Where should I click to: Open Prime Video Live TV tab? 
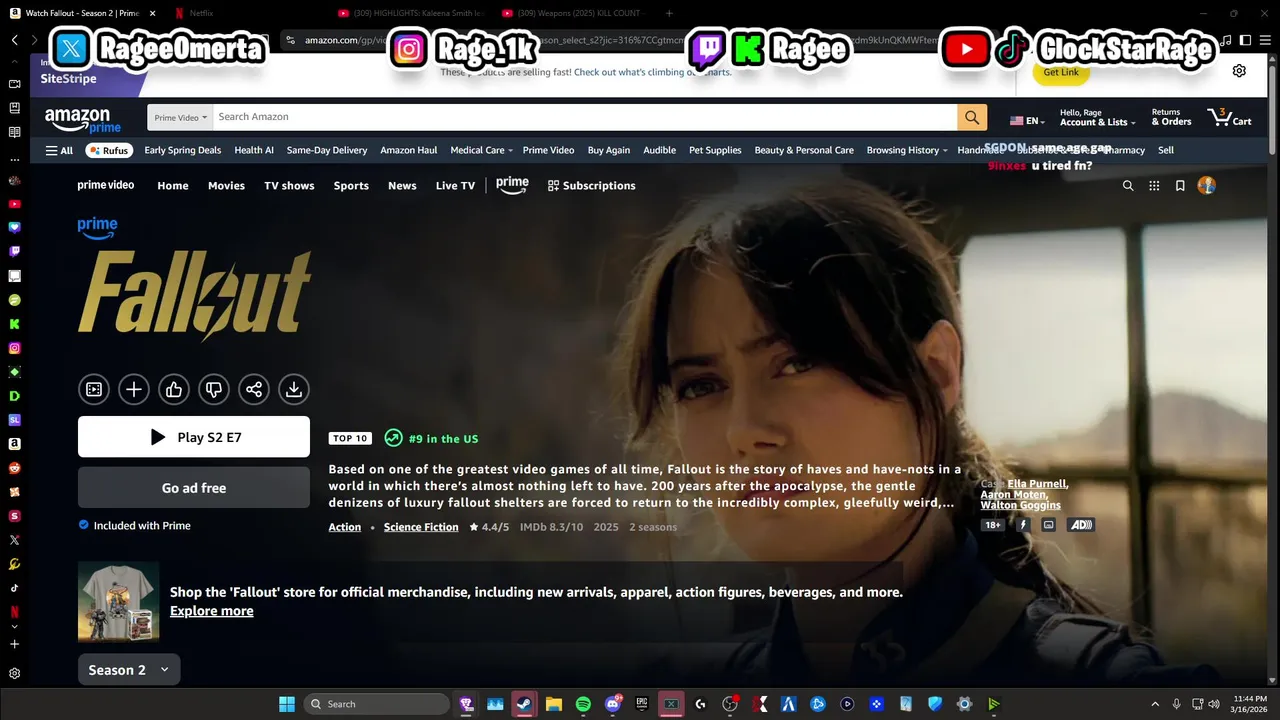click(x=455, y=186)
